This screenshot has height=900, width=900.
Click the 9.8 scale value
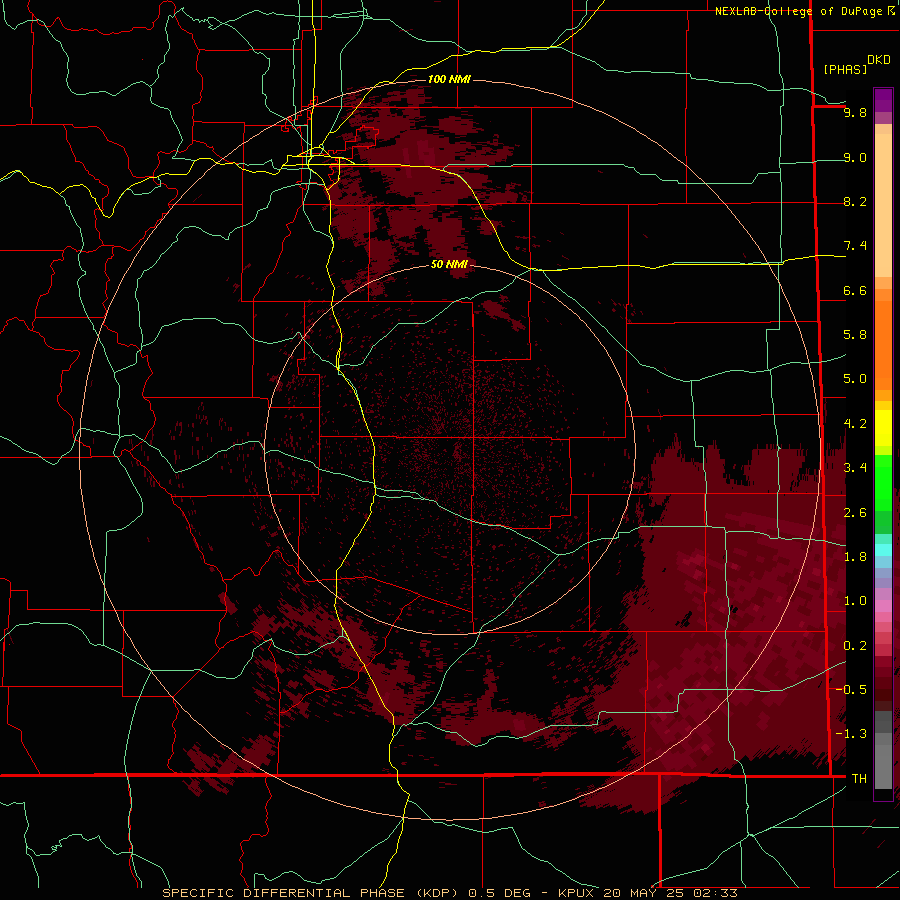coord(855,112)
